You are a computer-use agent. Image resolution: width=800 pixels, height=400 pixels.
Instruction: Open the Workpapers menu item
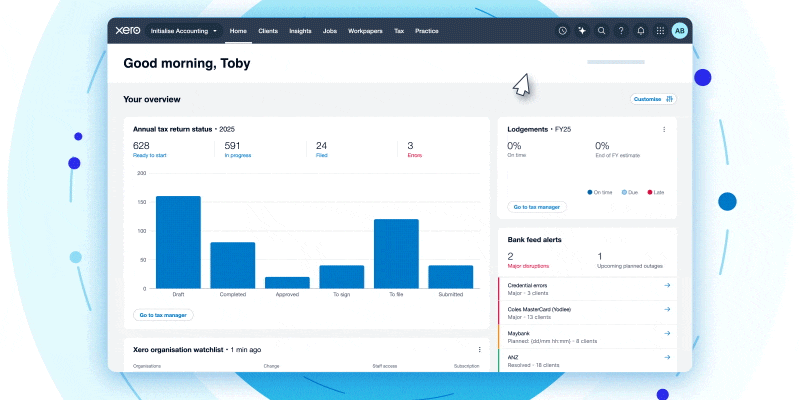point(365,31)
